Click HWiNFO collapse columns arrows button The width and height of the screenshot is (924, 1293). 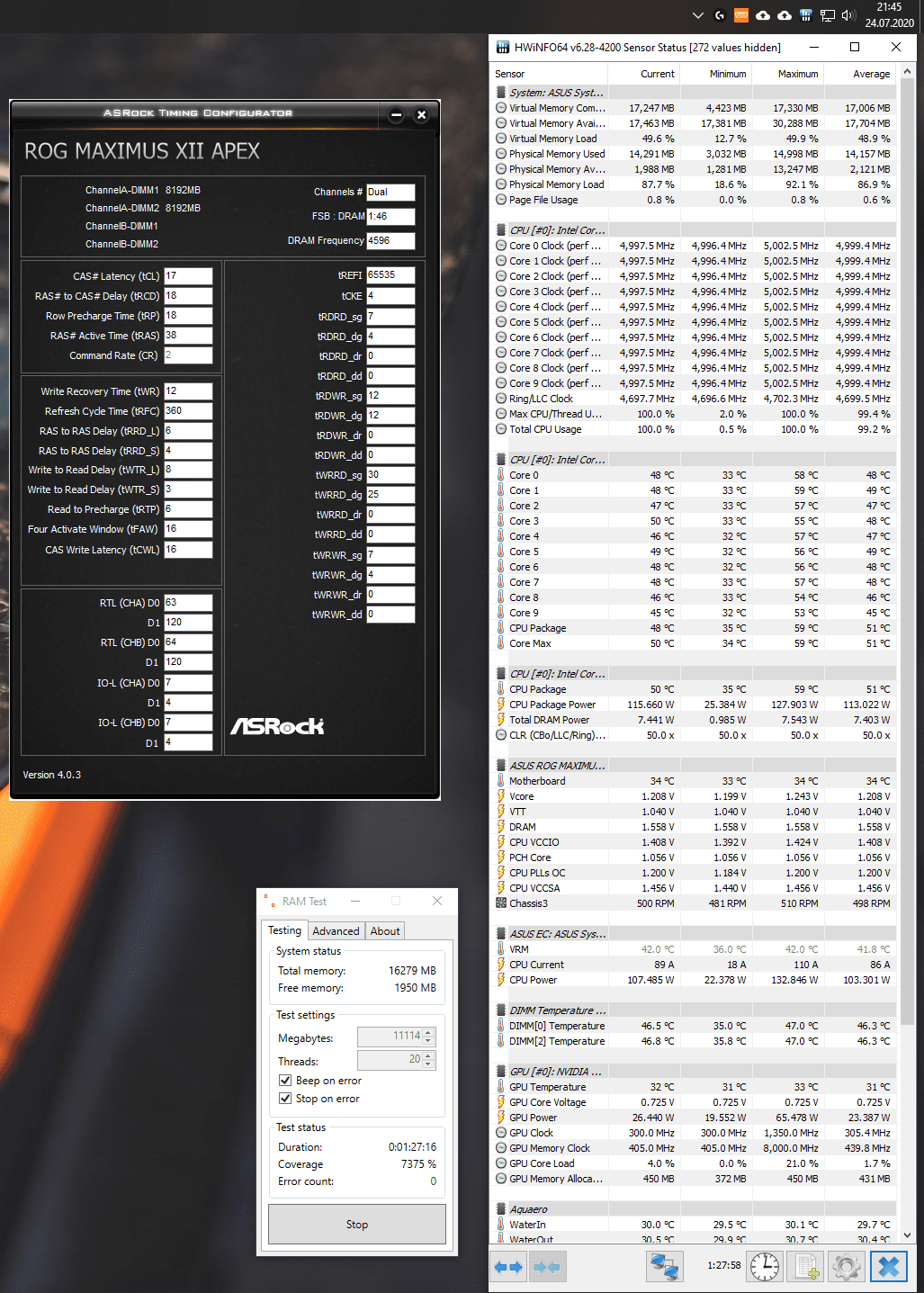[547, 1267]
